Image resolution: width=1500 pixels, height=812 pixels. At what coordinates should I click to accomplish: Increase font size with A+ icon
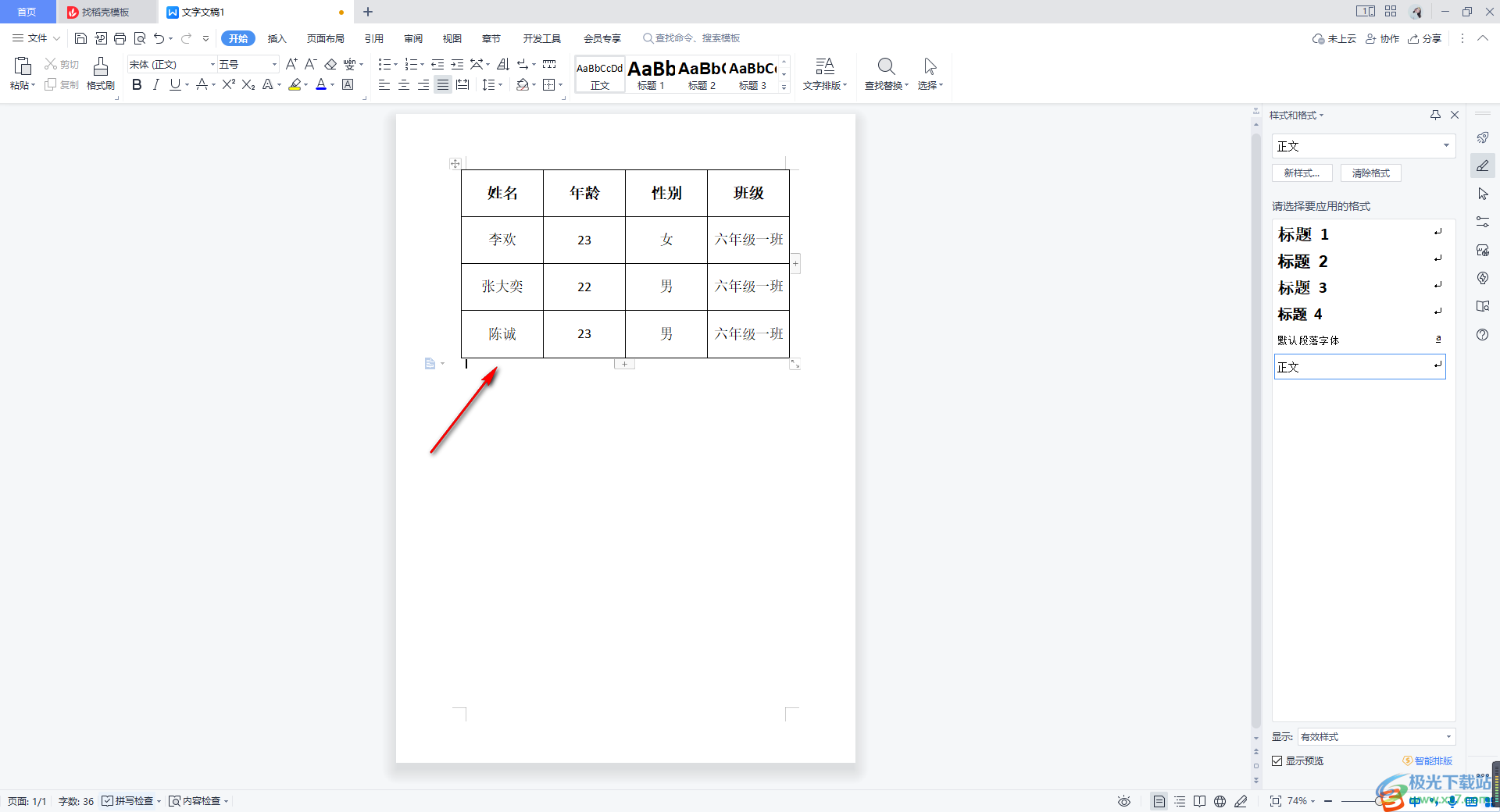click(x=291, y=64)
